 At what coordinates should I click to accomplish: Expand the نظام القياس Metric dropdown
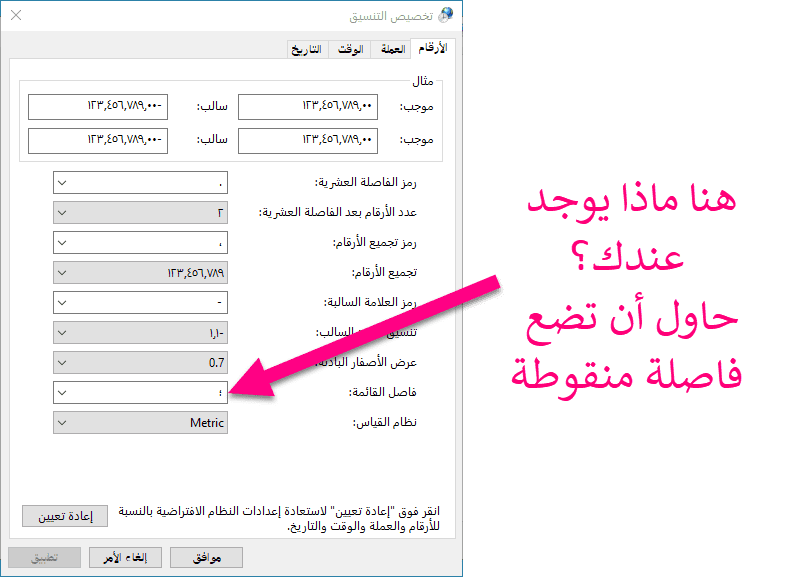62,422
